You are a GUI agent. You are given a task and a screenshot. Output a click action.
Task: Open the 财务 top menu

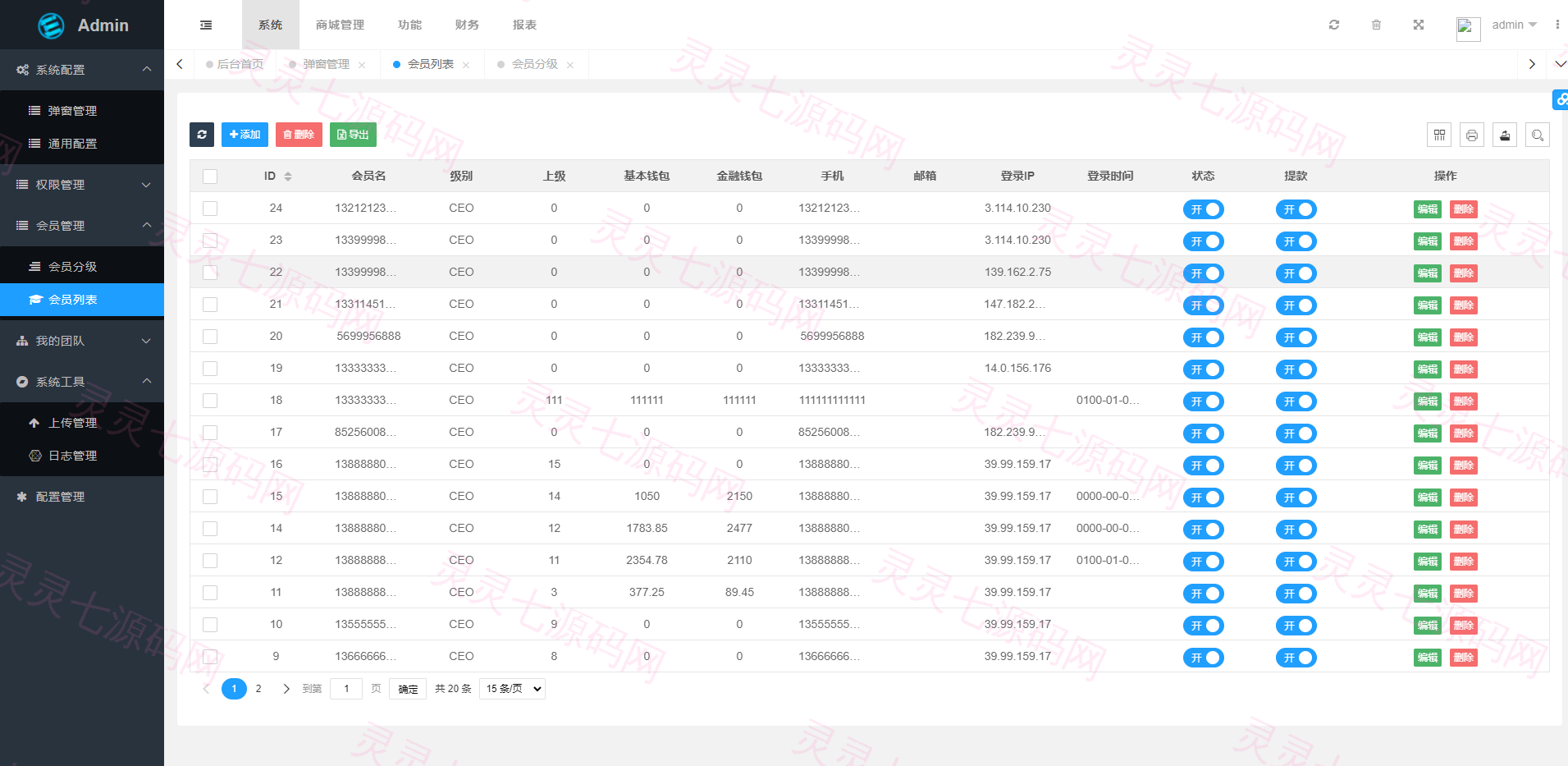coord(467,25)
